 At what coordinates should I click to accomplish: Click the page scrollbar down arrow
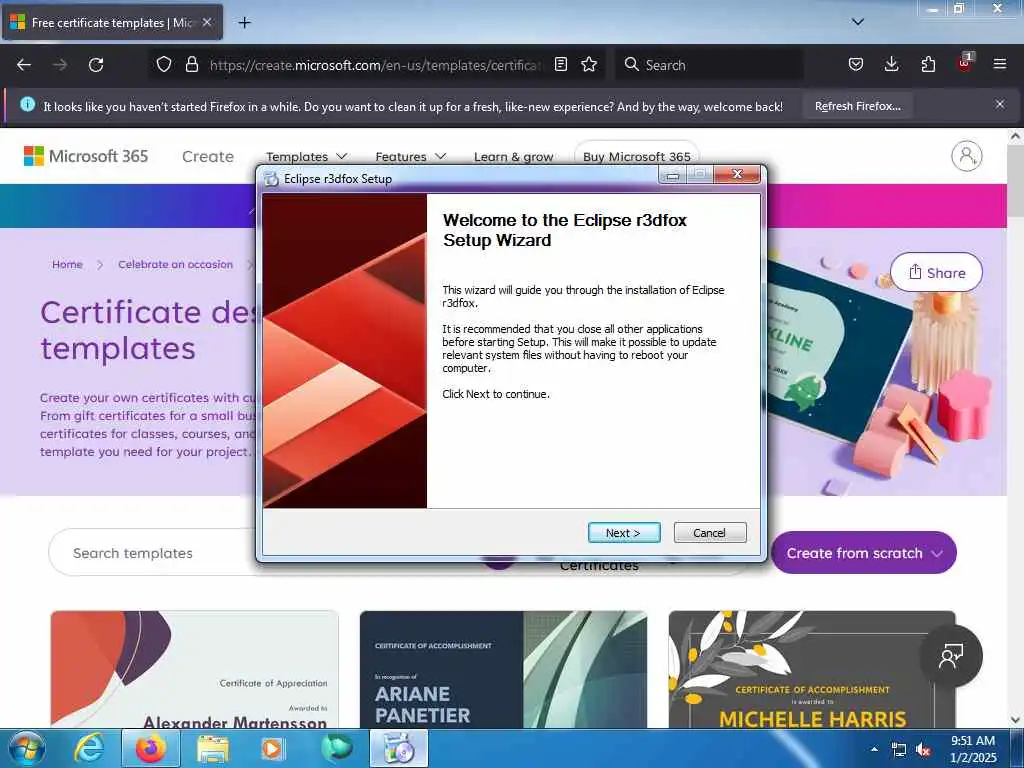pos(1015,720)
